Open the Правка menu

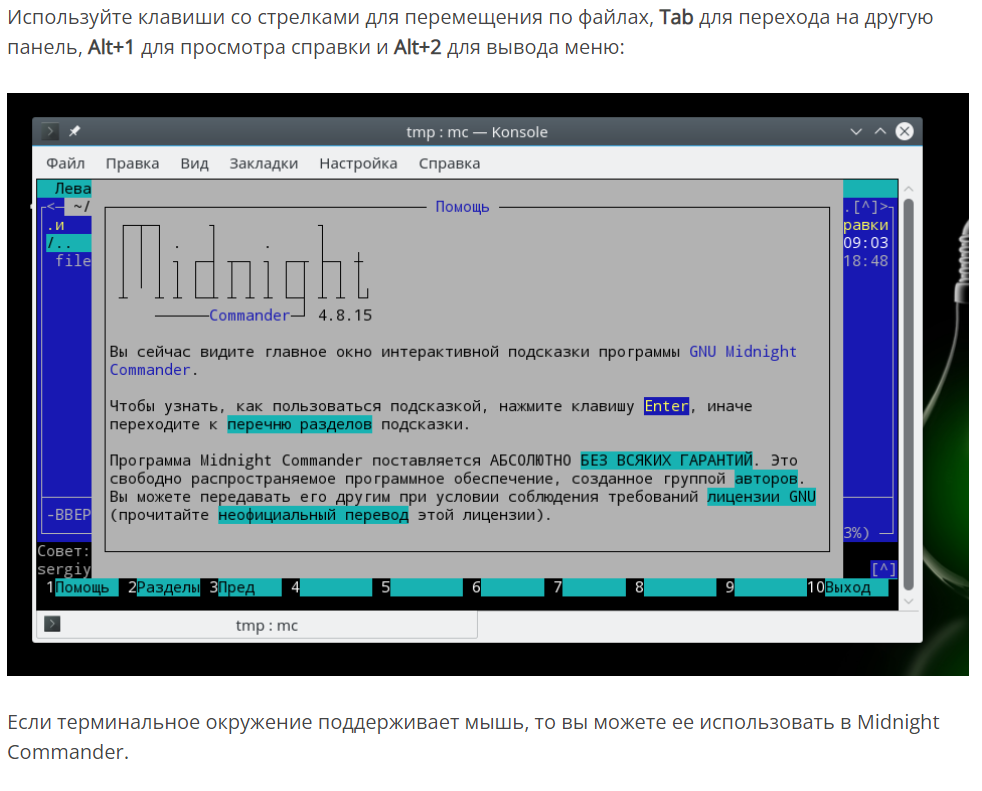coord(132,163)
